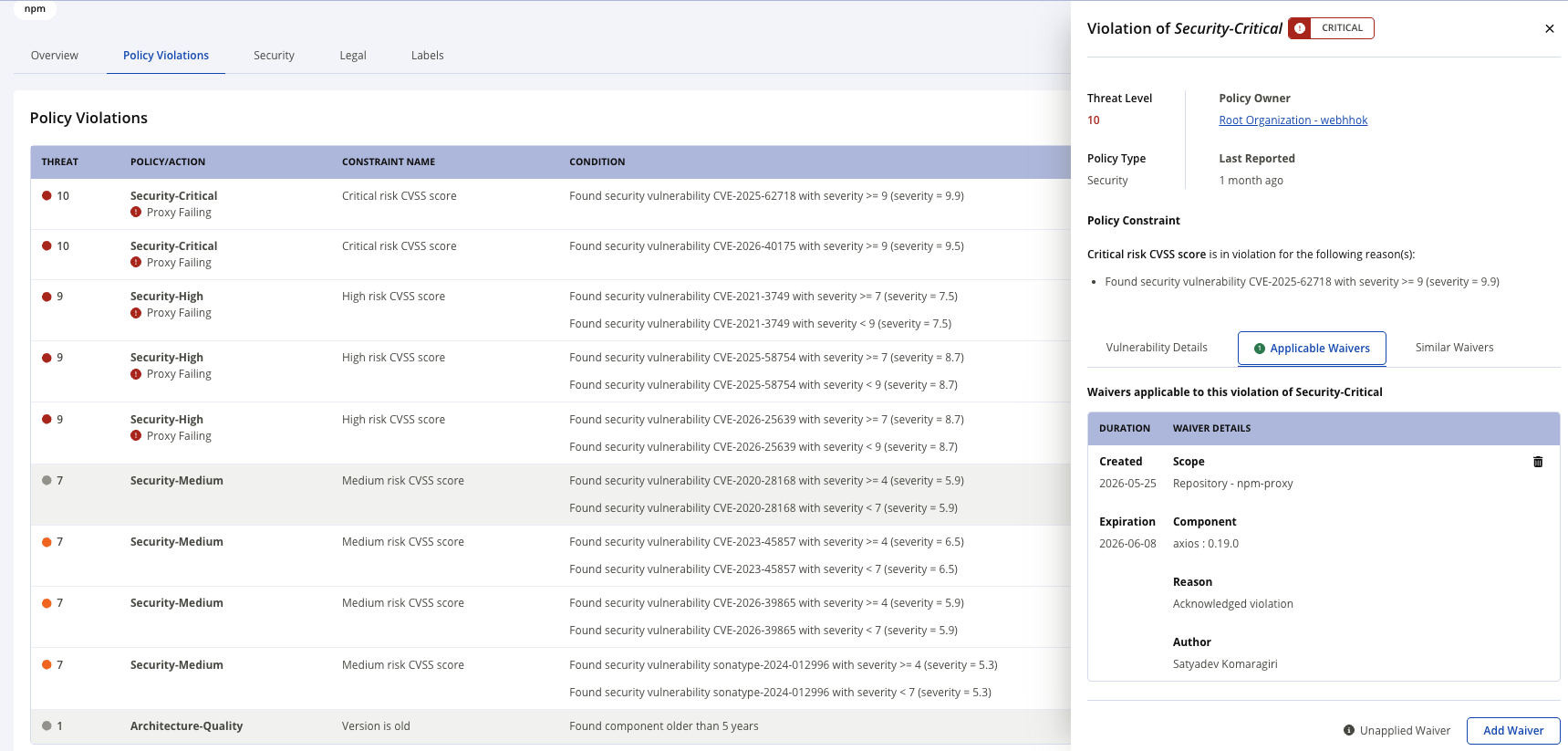This screenshot has width=1568, height=751.
Task: Close the violation details panel
Action: pyautogui.click(x=1549, y=28)
